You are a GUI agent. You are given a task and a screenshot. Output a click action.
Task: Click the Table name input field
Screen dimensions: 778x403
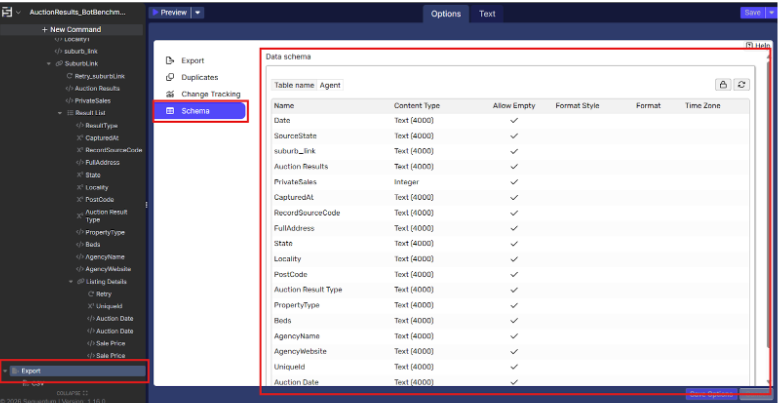coord(330,85)
